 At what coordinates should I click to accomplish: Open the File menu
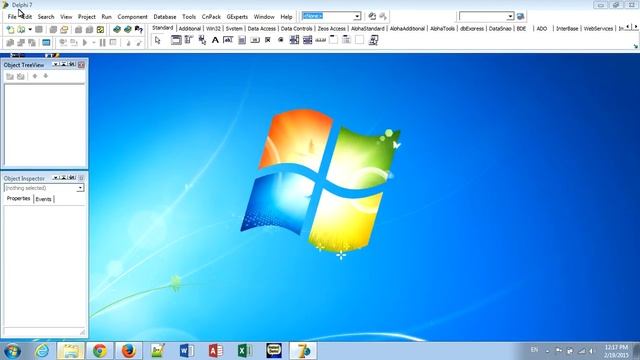(x=12, y=17)
